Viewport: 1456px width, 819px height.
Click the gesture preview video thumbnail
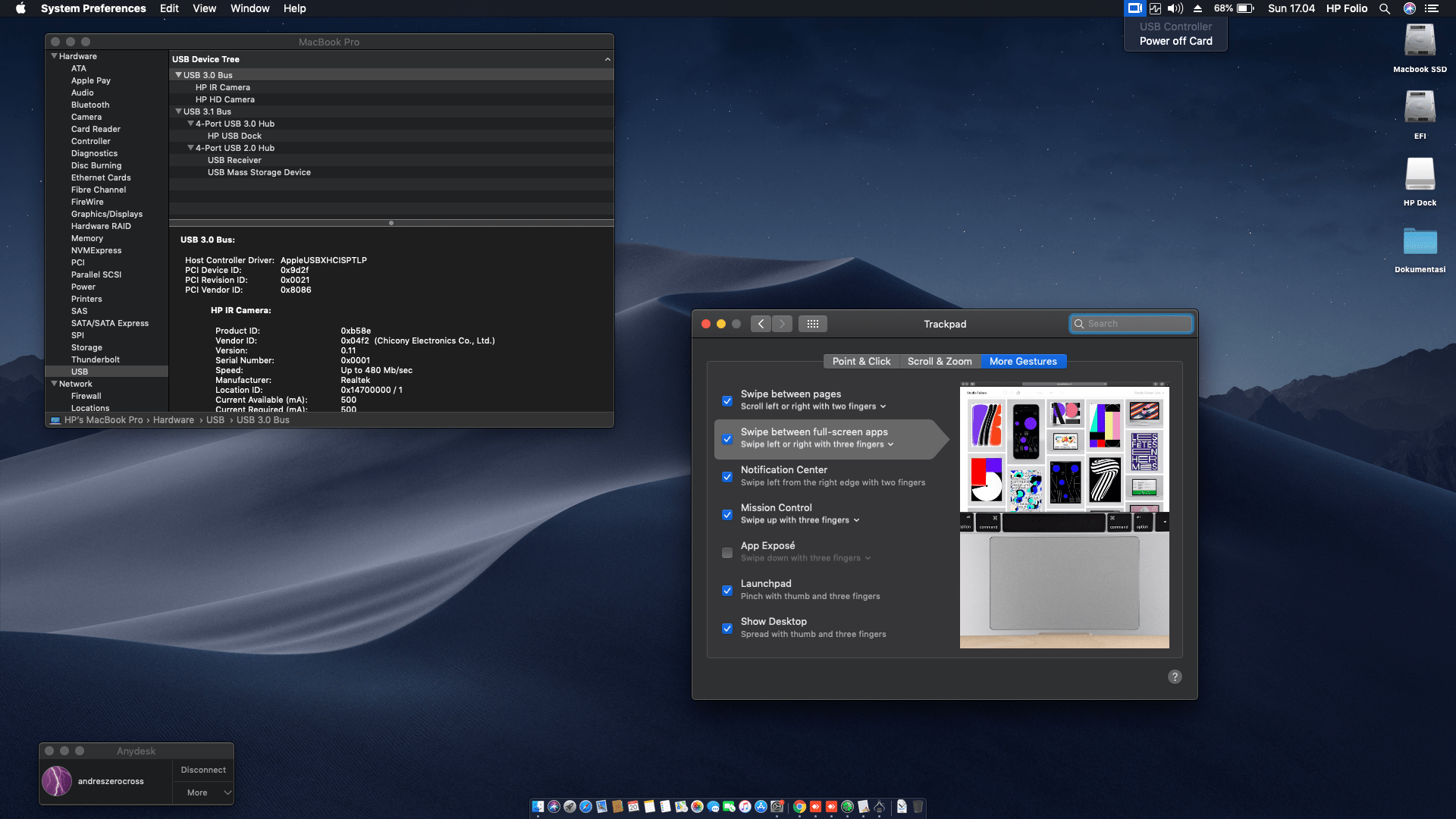[1064, 515]
